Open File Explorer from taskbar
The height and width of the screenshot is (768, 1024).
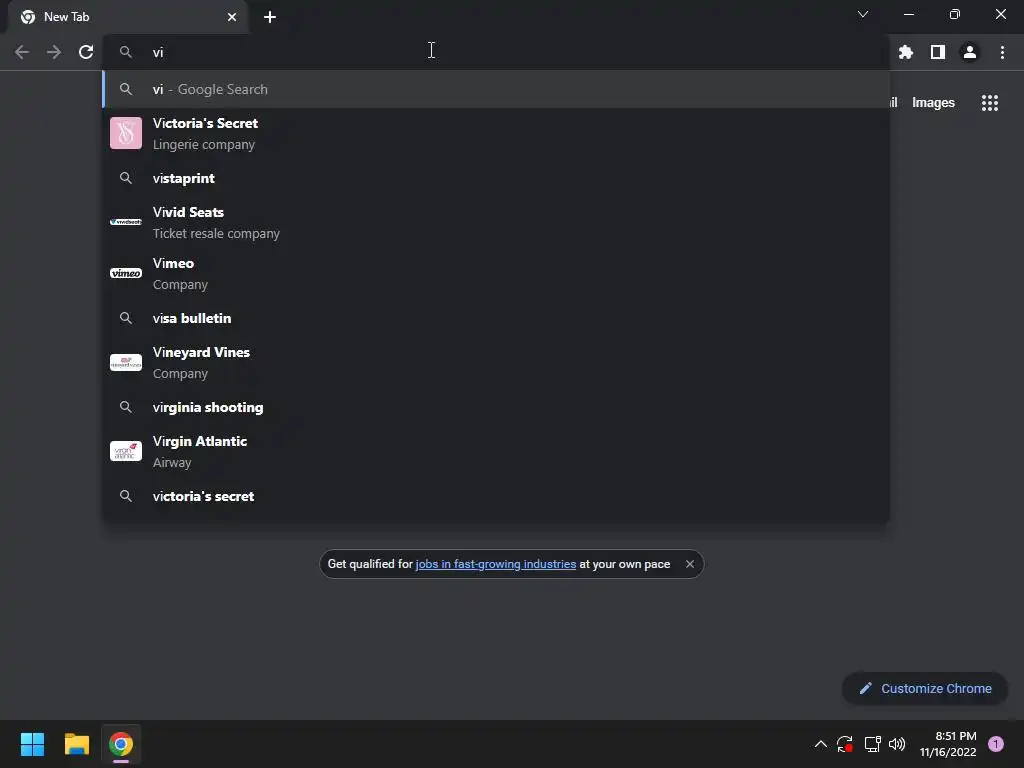tap(76, 744)
